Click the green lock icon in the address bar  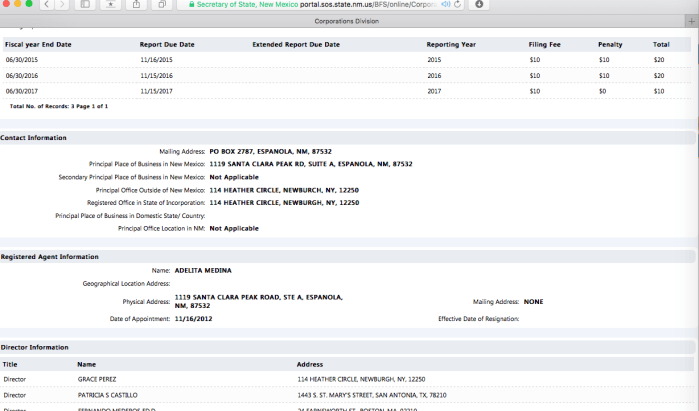coord(190,5)
